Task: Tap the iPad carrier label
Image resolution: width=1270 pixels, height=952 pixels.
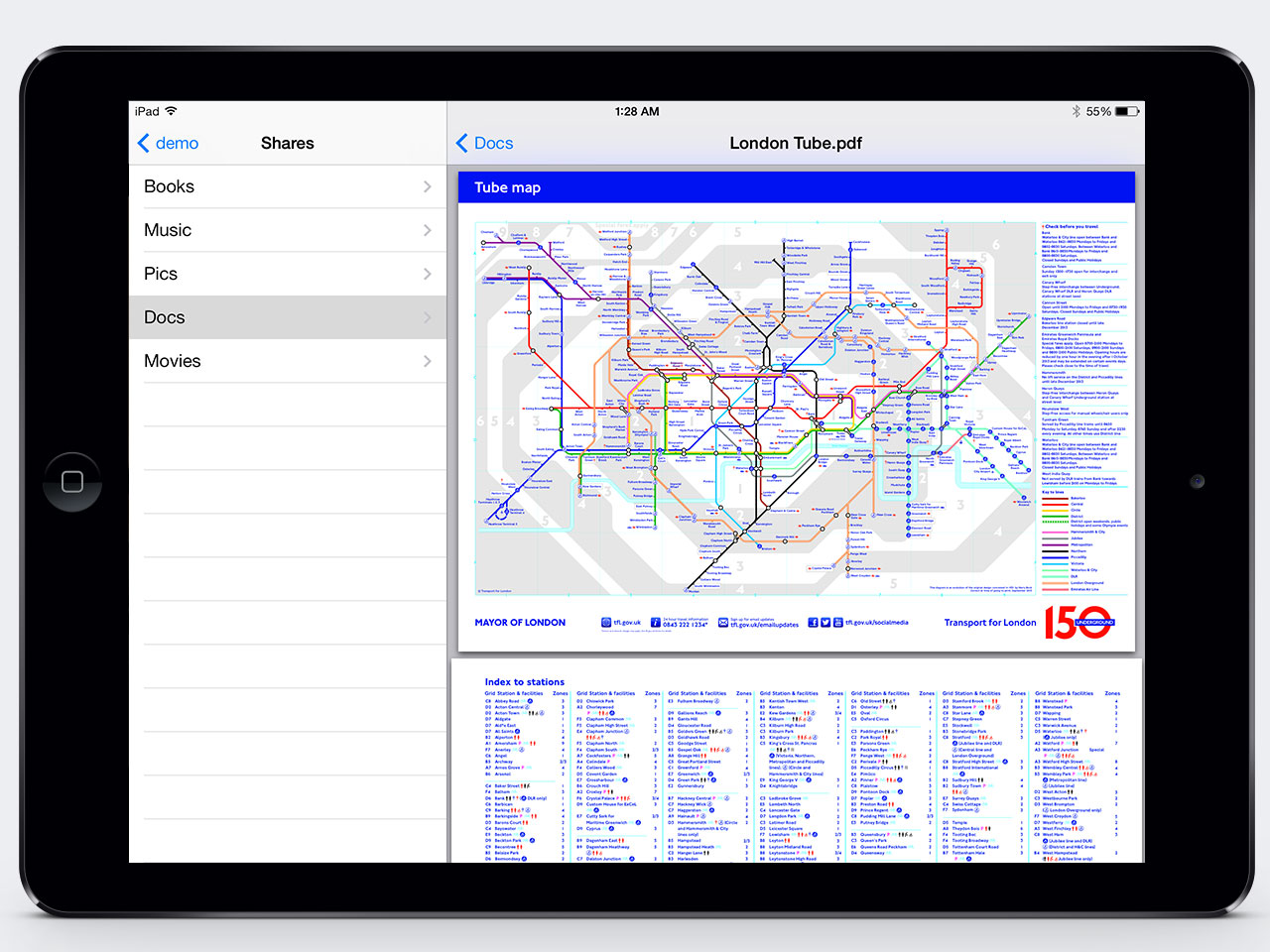Action: click(x=147, y=111)
